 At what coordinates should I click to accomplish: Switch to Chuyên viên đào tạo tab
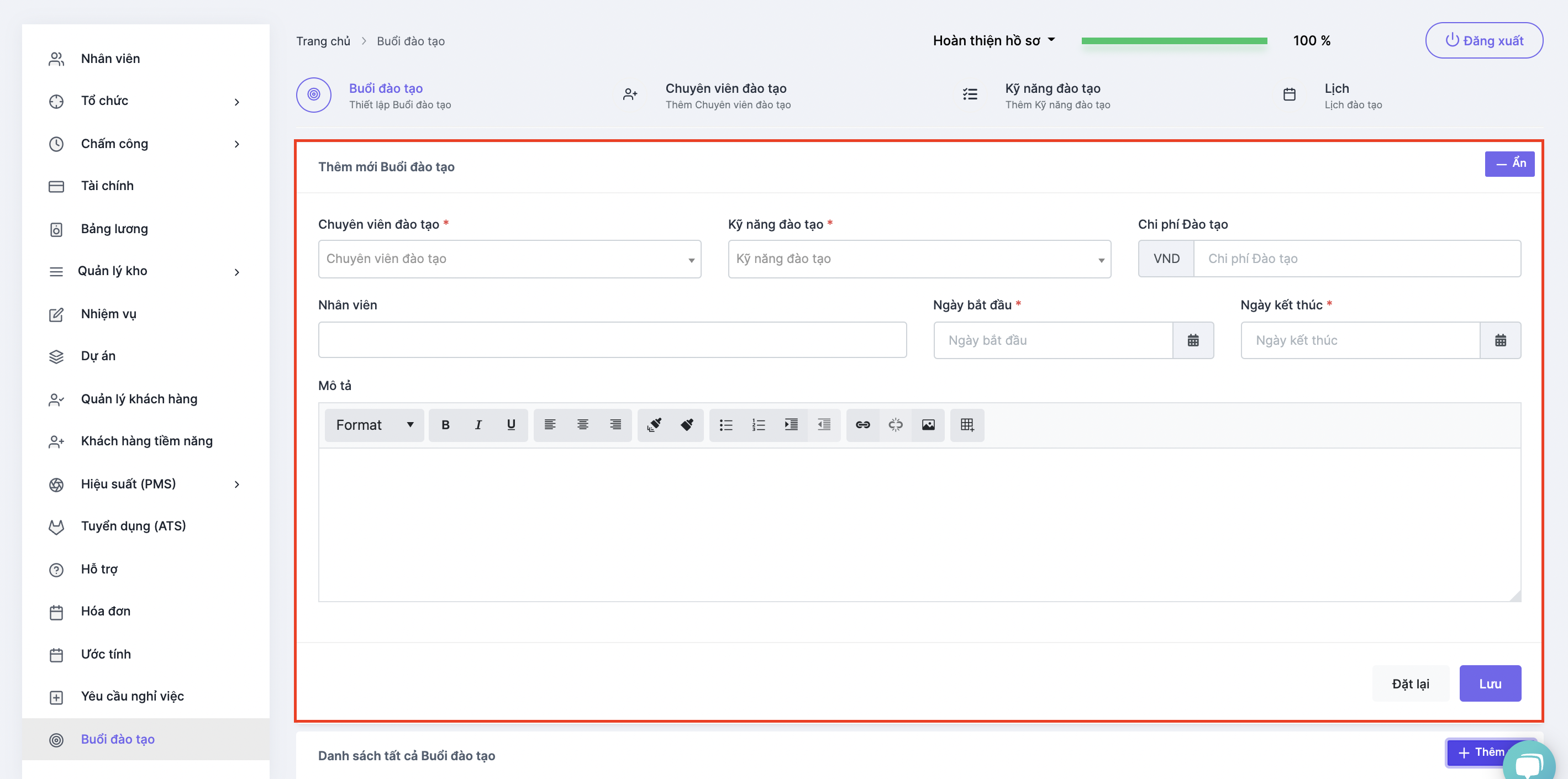(707, 96)
